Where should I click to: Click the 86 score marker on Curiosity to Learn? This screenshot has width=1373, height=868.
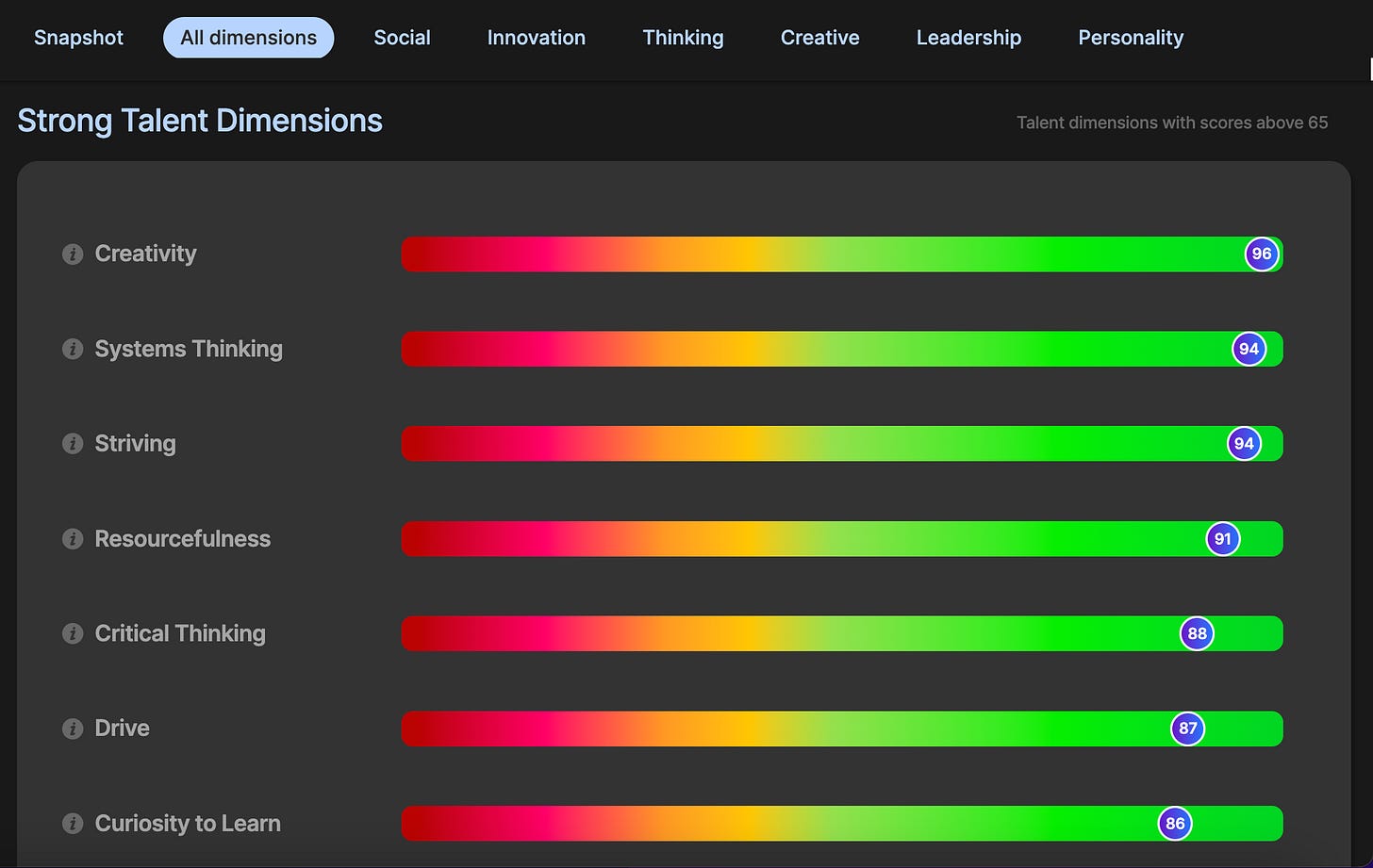[1175, 824]
